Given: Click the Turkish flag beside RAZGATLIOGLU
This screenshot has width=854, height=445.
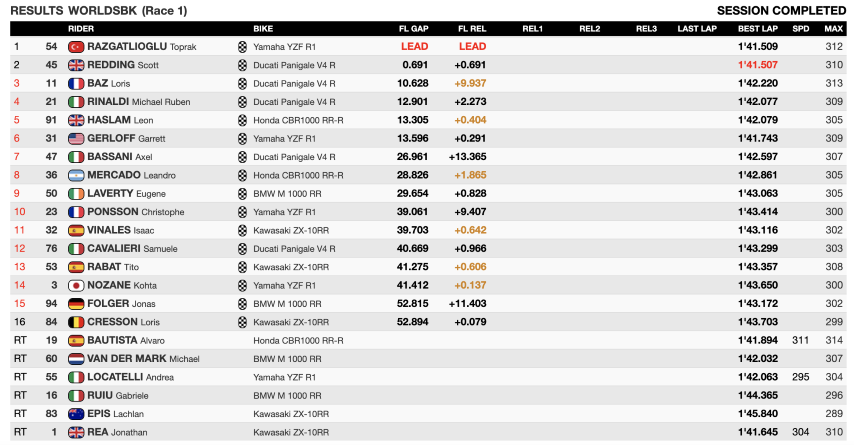Looking at the screenshot, I should pos(76,47).
